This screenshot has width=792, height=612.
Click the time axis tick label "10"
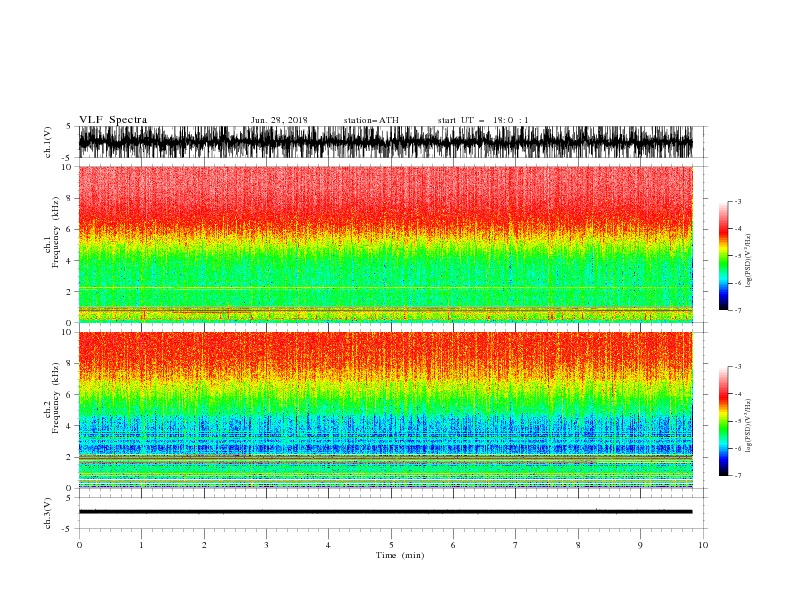coord(703,545)
